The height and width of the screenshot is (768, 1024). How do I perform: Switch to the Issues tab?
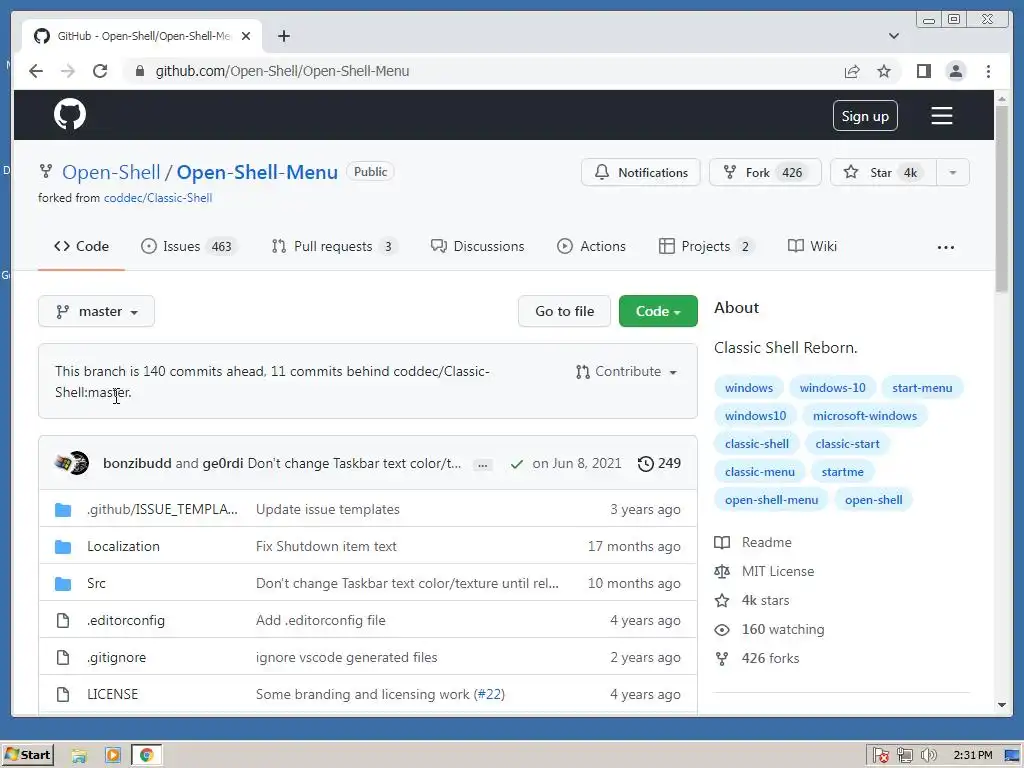tap(187, 246)
